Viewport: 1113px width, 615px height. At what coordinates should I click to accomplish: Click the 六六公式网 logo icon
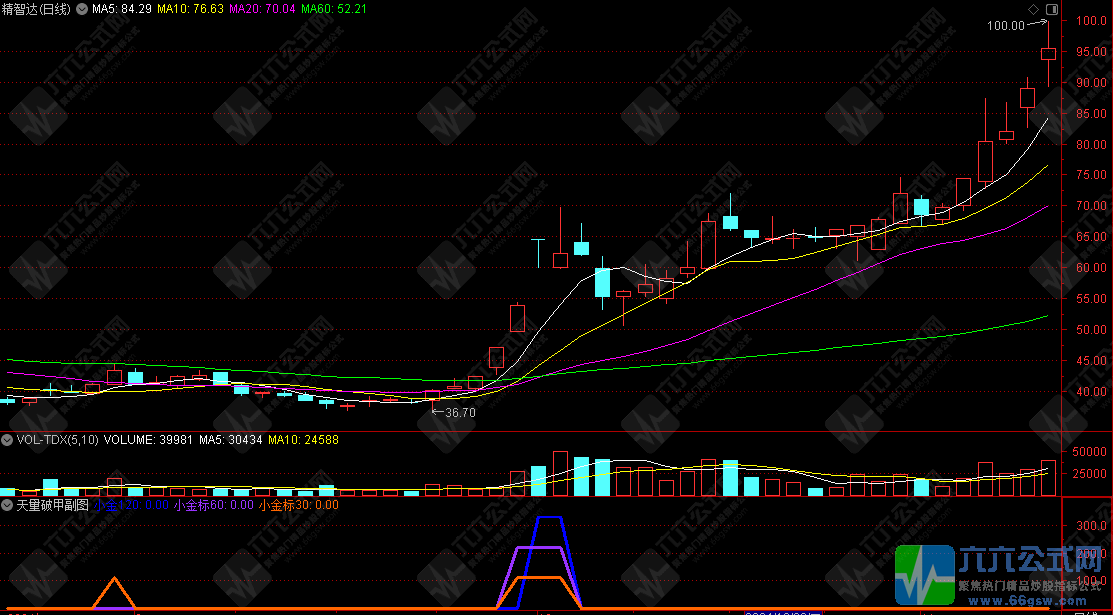tap(926, 576)
